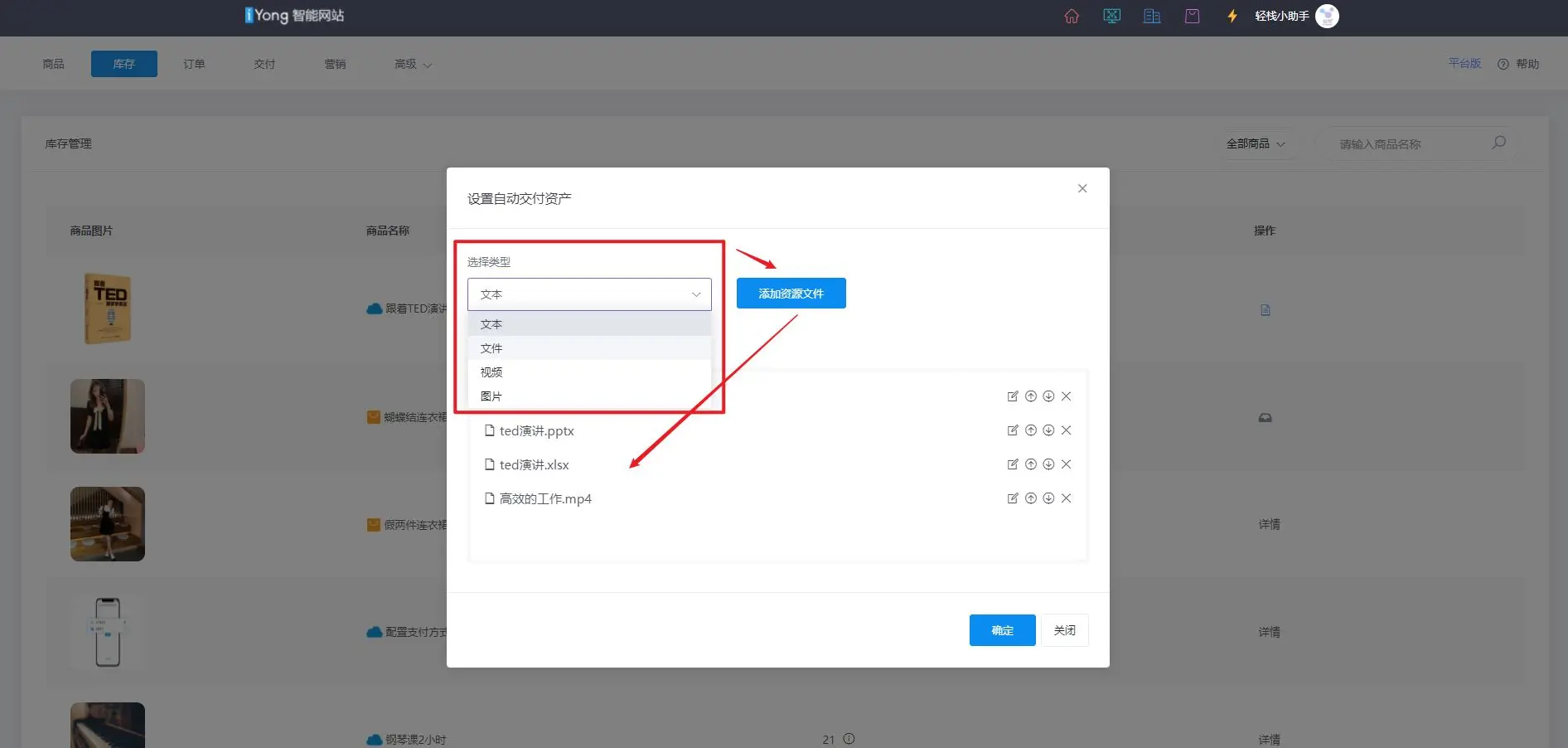The width and height of the screenshot is (1568, 748).
Task: Open the shopping bag icon in header
Action: point(1192,16)
